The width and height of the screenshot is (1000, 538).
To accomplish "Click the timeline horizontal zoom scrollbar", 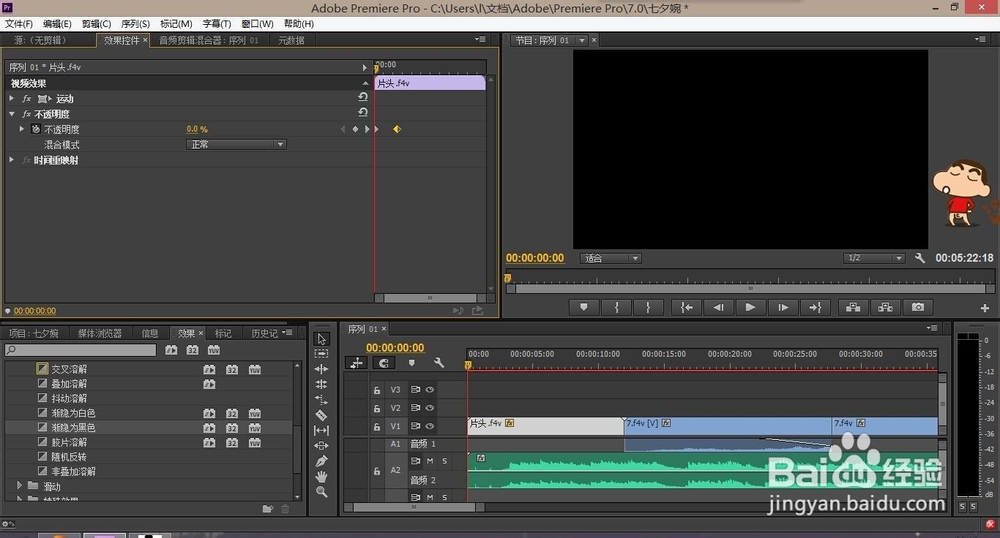I will point(413,507).
